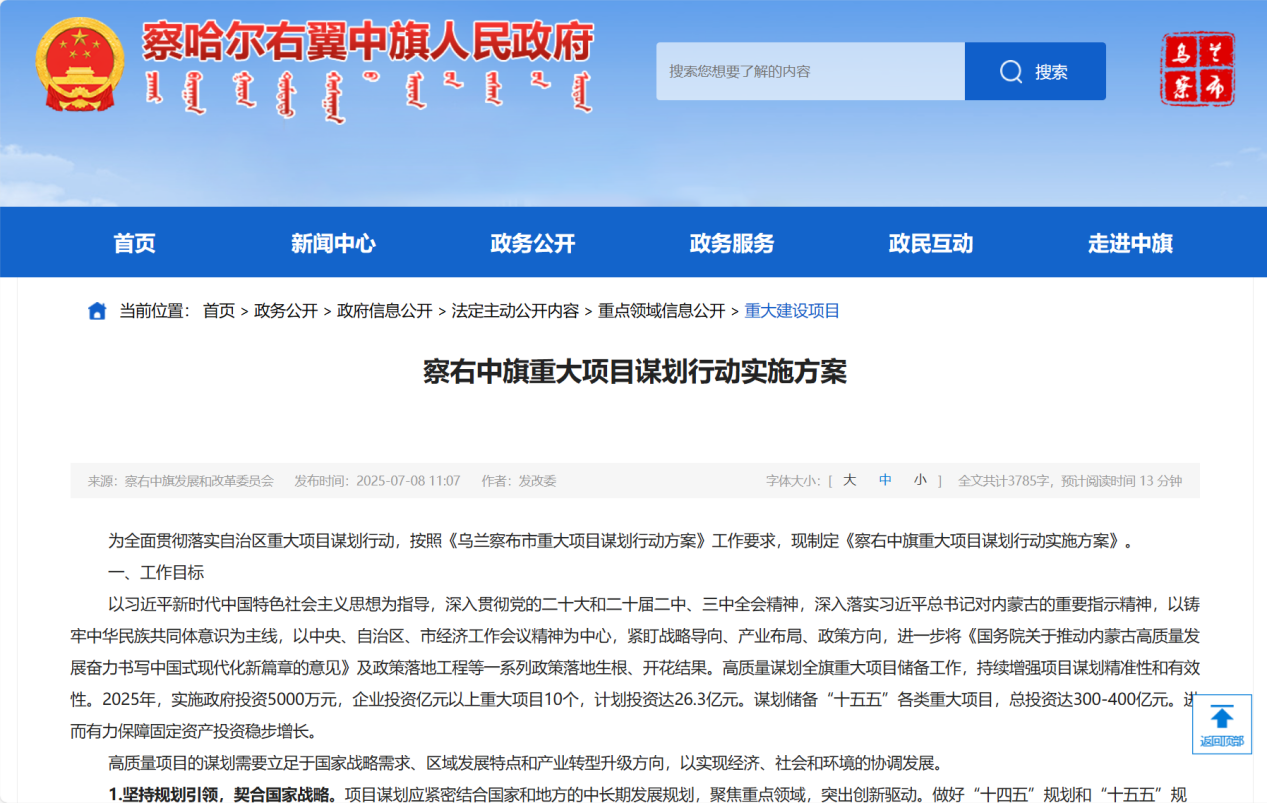
Task: Navigate to 首页 in the top menu
Action: click(x=135, y=242)
